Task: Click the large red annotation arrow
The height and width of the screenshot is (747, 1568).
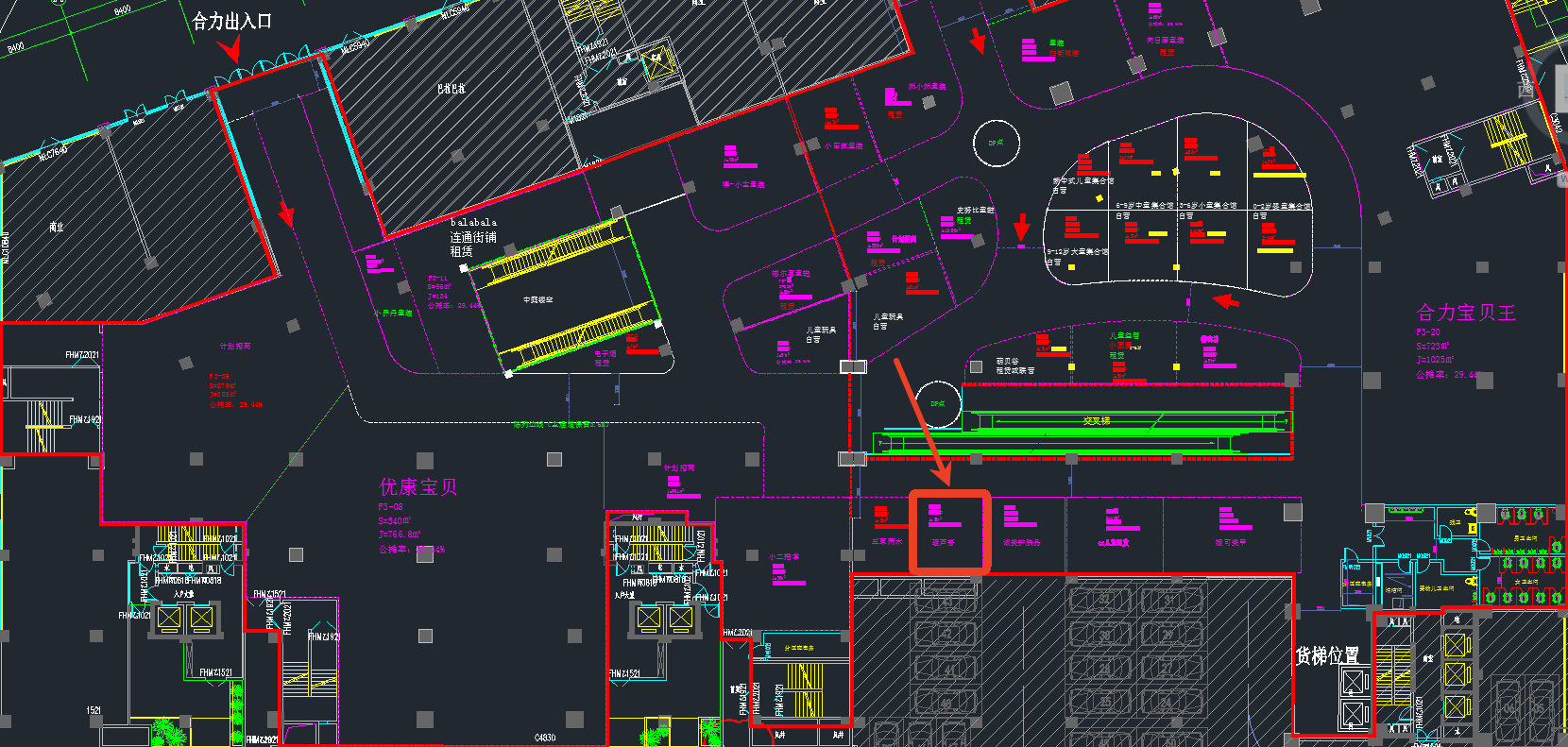Action: (x=923, y=420)
